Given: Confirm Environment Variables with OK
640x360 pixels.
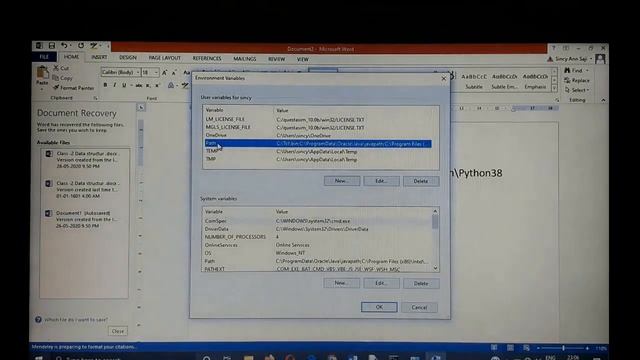Looking at the screenshot, I should 379,307.
